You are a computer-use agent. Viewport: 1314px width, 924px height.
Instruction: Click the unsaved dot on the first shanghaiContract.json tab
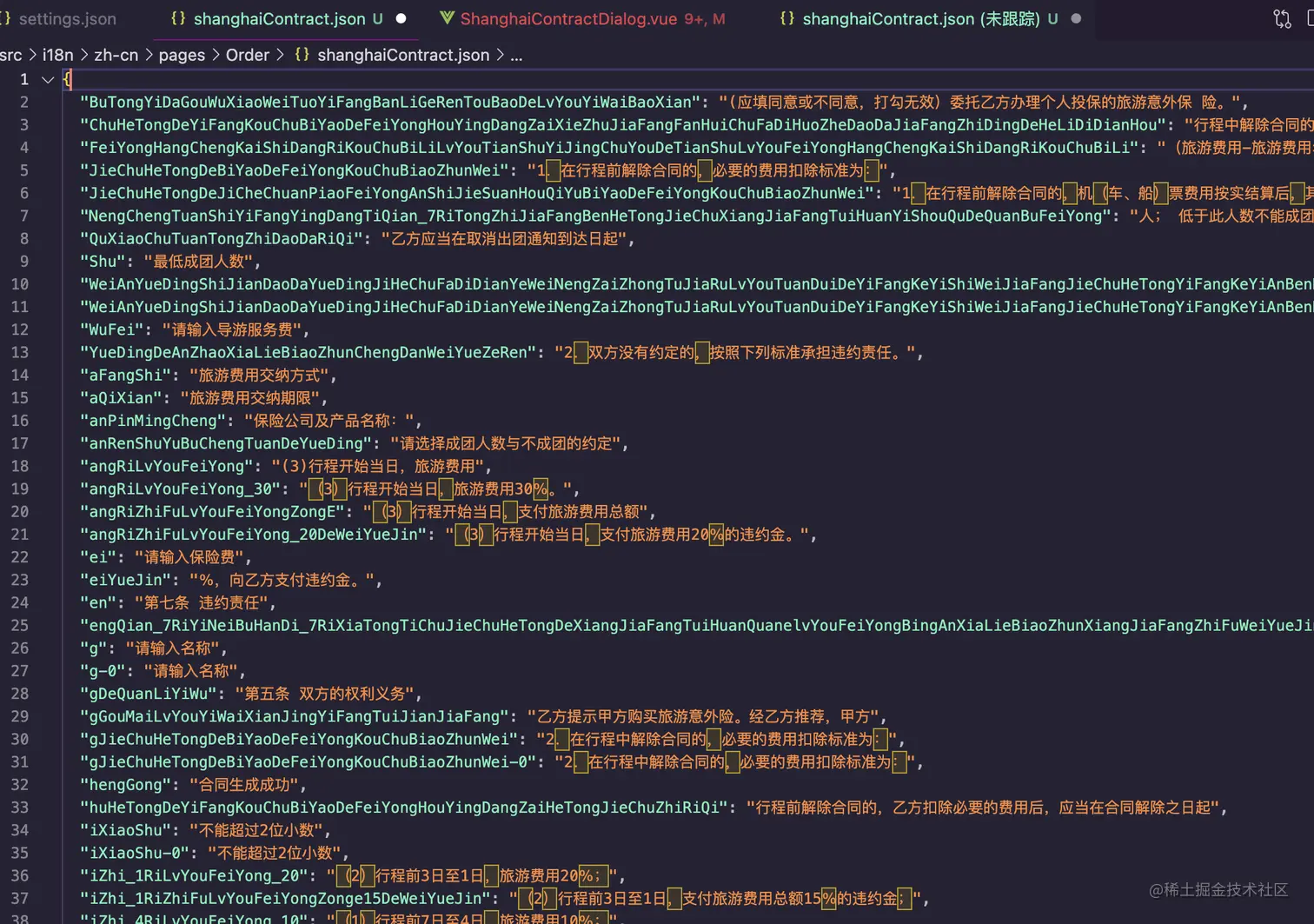click(x=401, y=18)
